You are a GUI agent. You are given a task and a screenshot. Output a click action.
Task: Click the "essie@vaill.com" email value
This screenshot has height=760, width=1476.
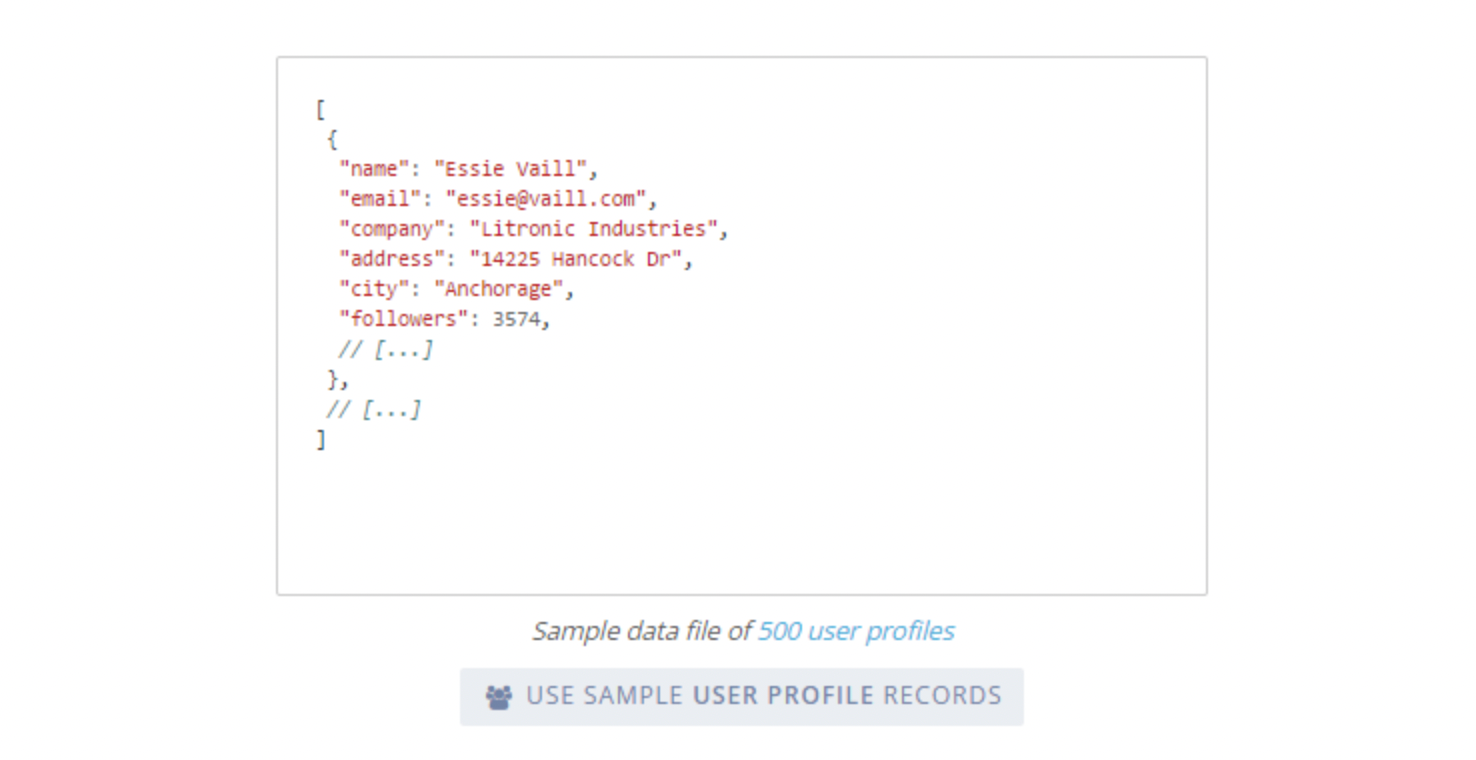coord(545,199)
